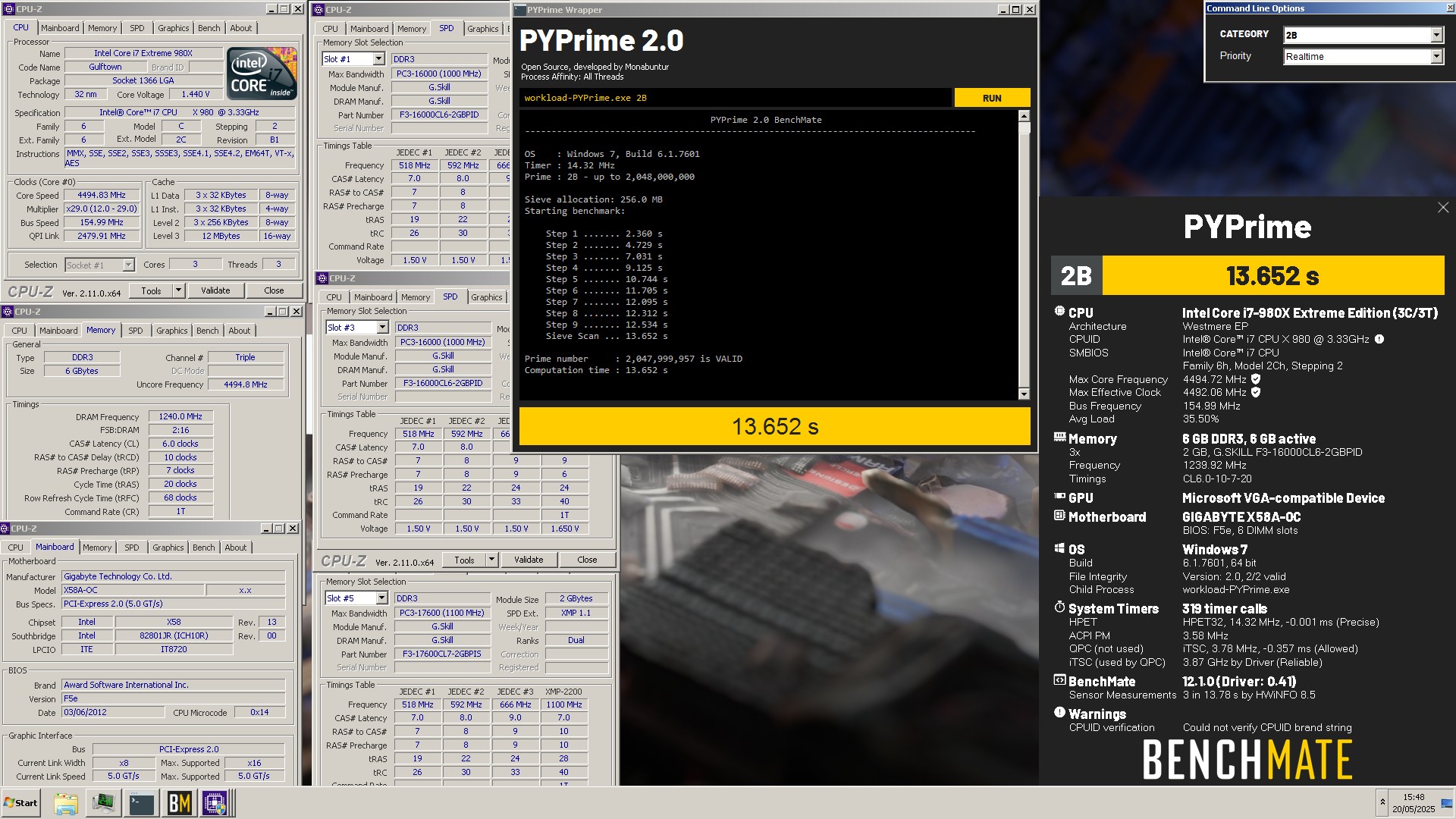Click the PYPrime Wrapper title bar icon
The width and height of the screenshot is (1456, 819).
click(x=519, y=10)
